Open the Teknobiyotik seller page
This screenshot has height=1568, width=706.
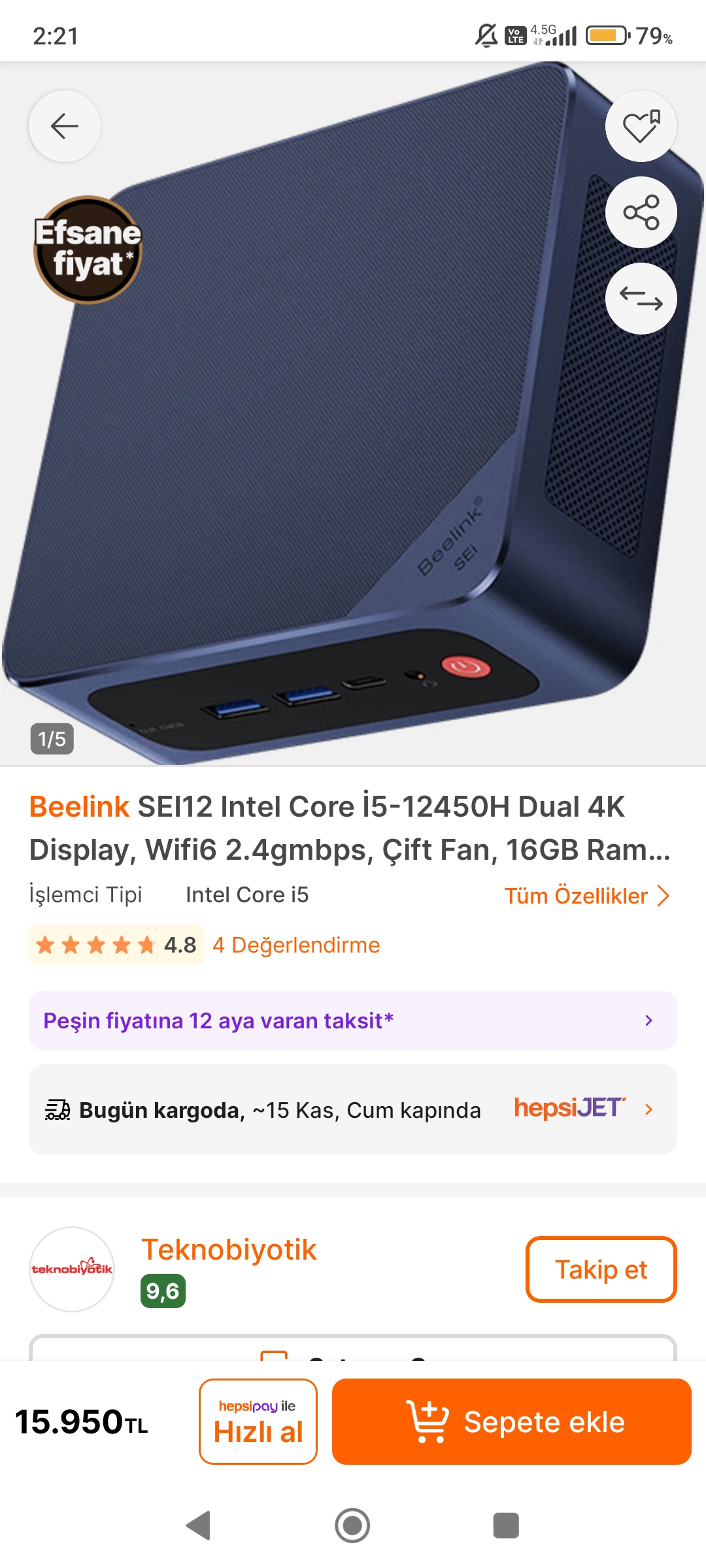(229, 1249)
